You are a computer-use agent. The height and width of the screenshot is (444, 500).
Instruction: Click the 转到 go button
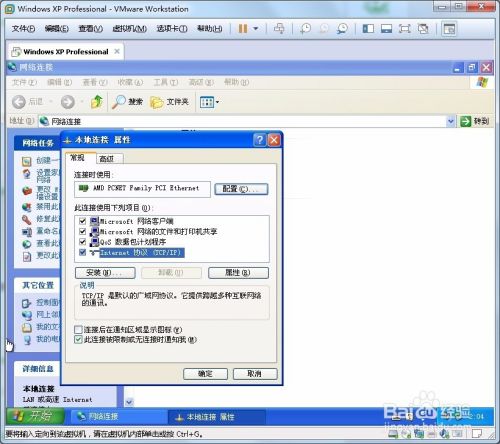click(x=475, y=121)
